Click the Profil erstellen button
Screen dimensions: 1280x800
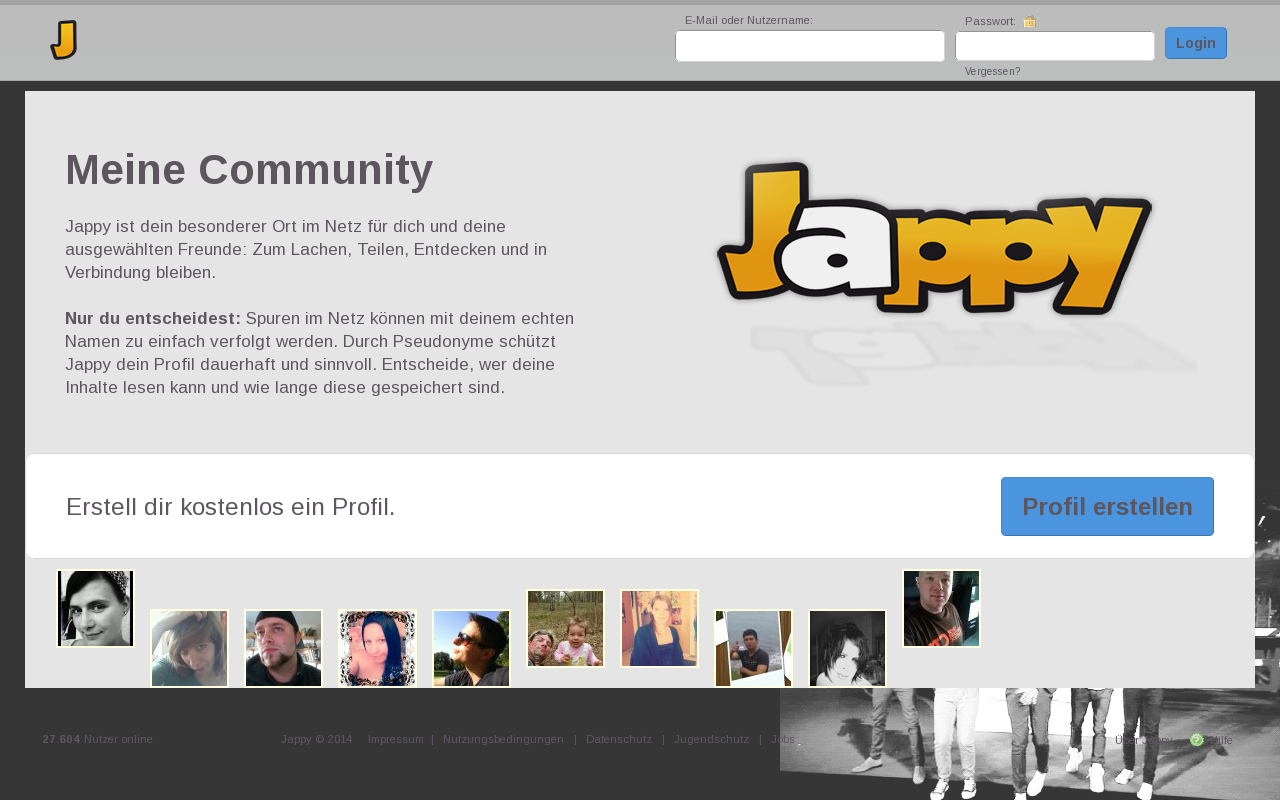(1107, 506)
